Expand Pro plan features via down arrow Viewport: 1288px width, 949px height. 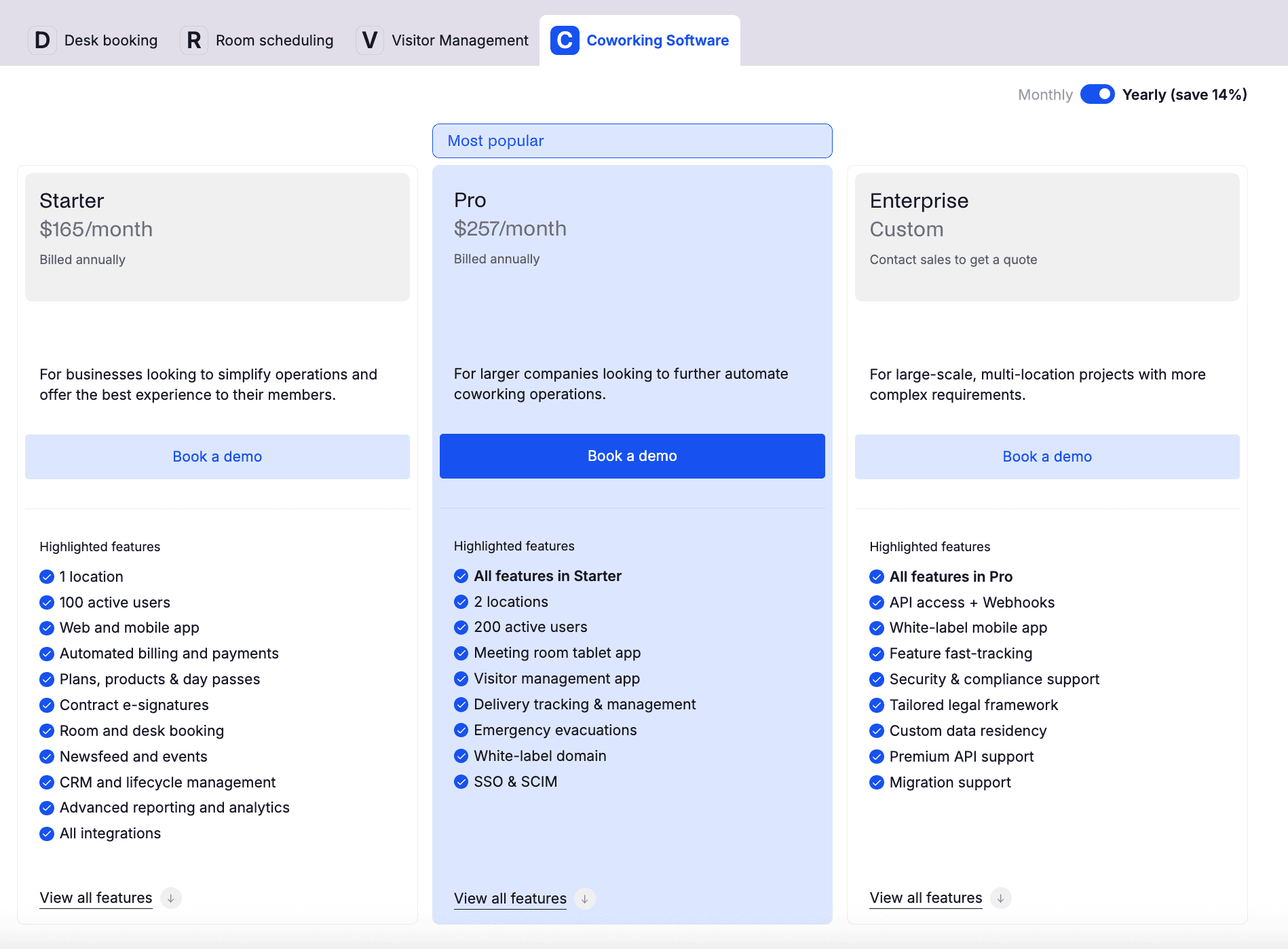(x=584, y=898)
